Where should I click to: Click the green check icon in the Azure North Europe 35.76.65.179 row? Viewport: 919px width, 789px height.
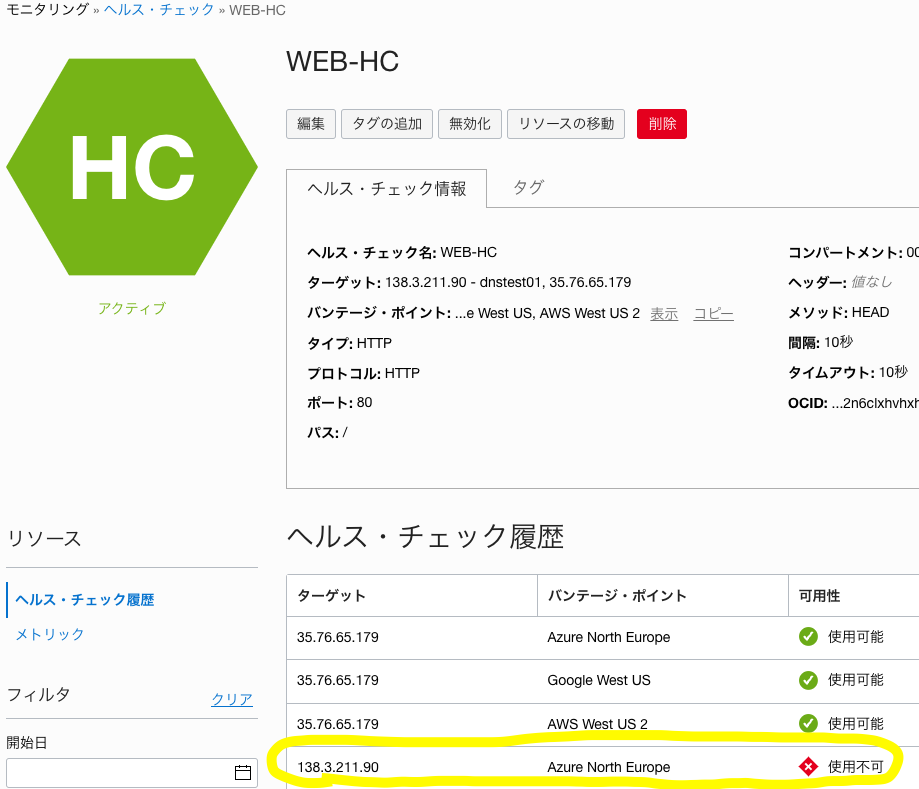[x=808, y=637]
